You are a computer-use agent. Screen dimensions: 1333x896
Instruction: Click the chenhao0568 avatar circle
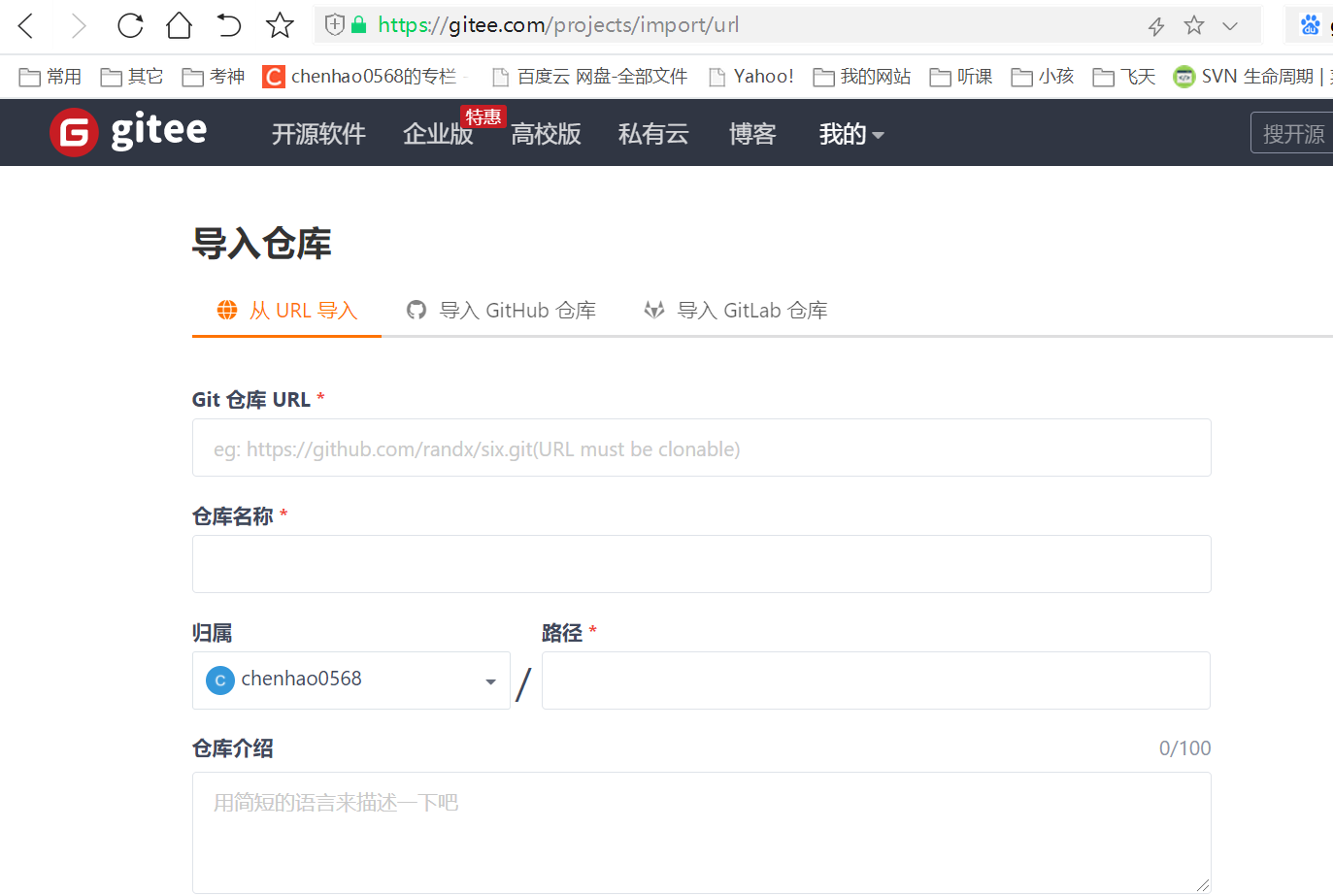click(220, 680)
